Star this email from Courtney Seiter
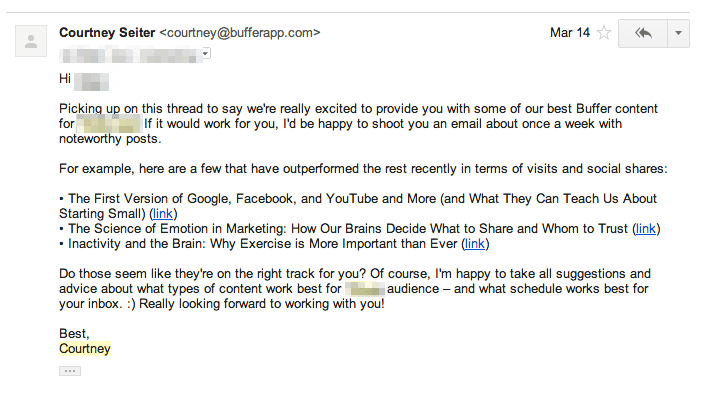The height and width of the screenshot is (393, 701). 604,33
